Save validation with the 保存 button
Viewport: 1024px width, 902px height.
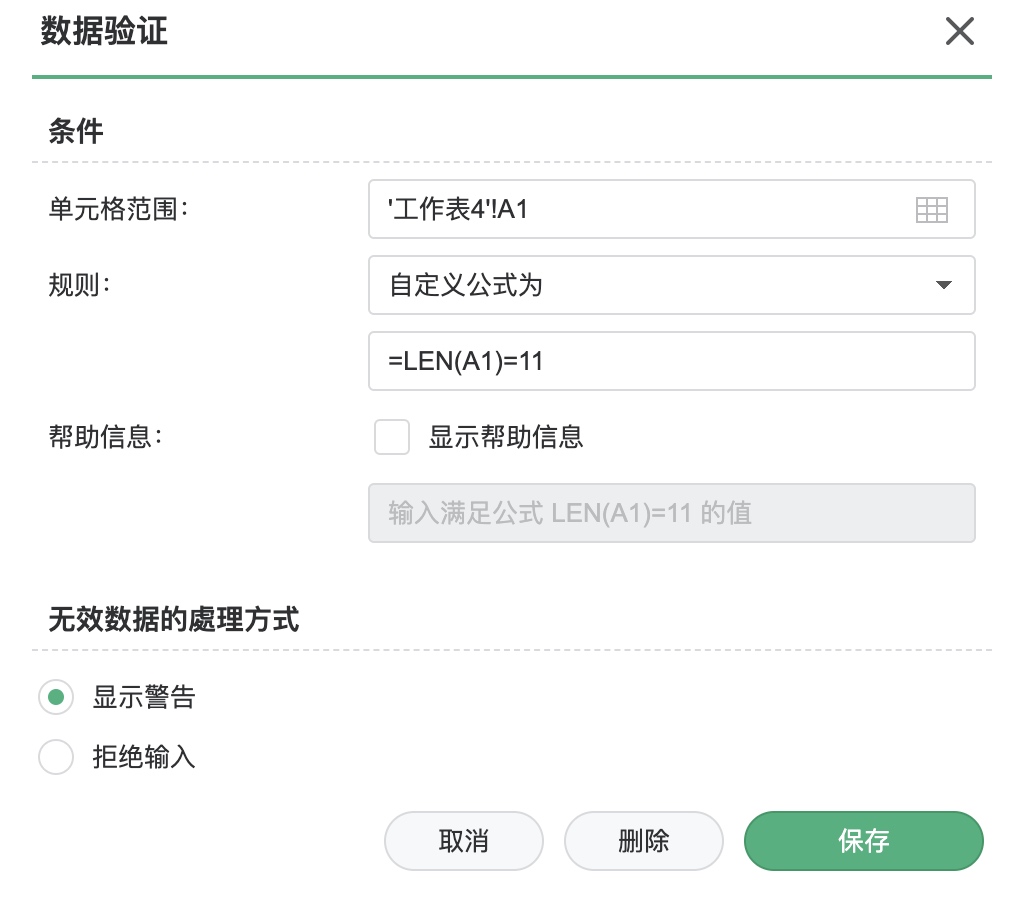point(863,841)
